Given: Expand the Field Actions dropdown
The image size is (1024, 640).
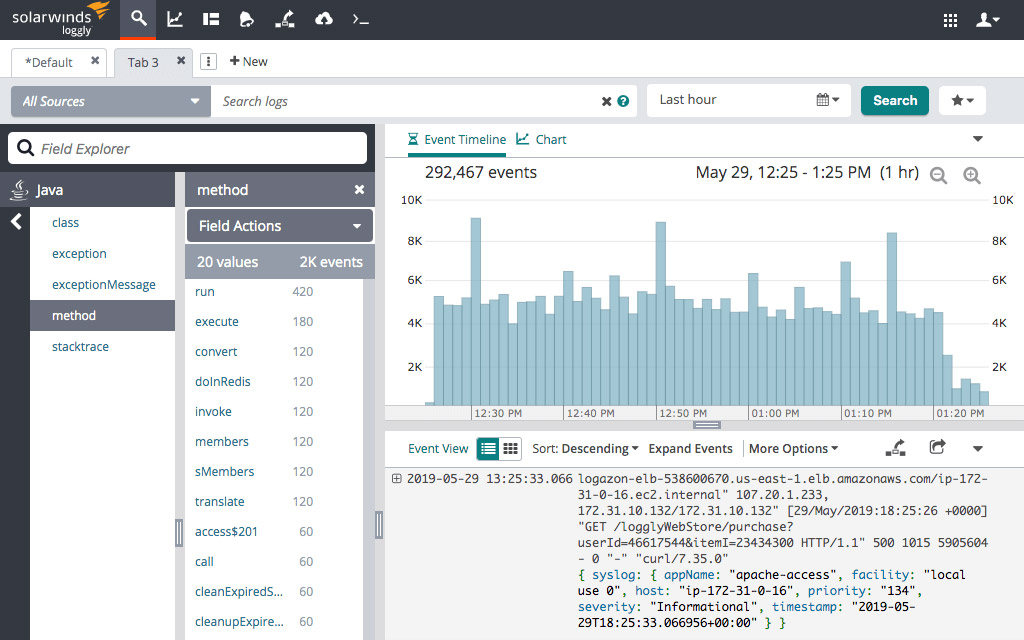Looking at the screenshot, I should [280, 226].
